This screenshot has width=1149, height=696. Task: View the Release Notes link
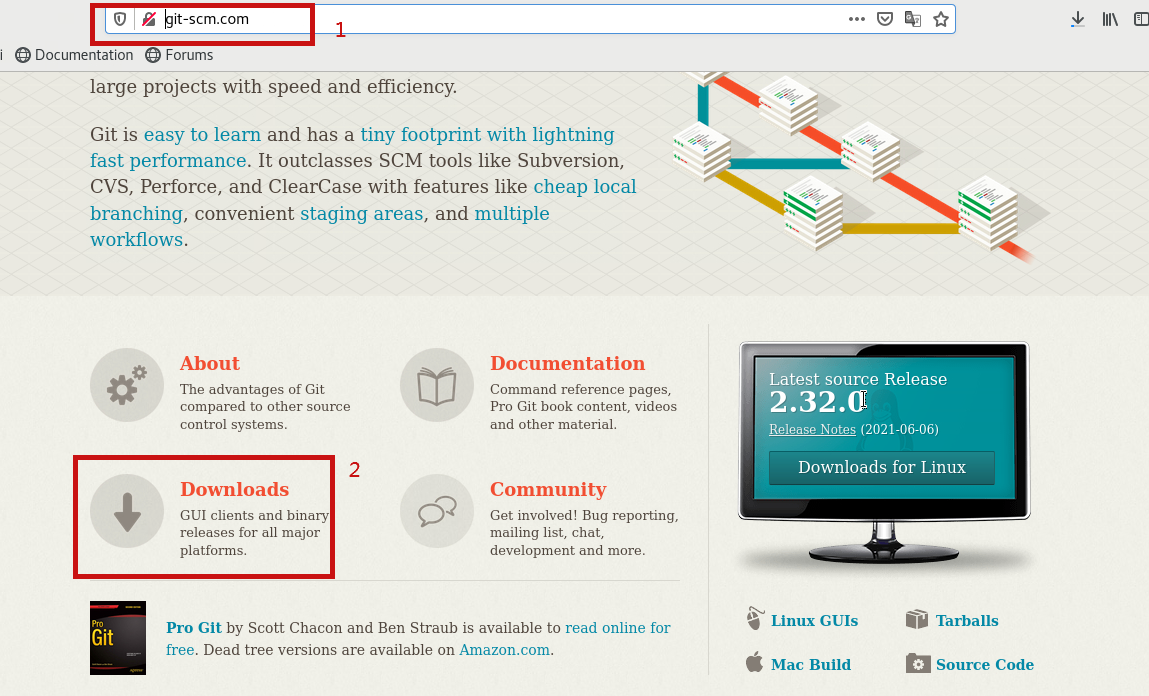(x=812, y=429)
